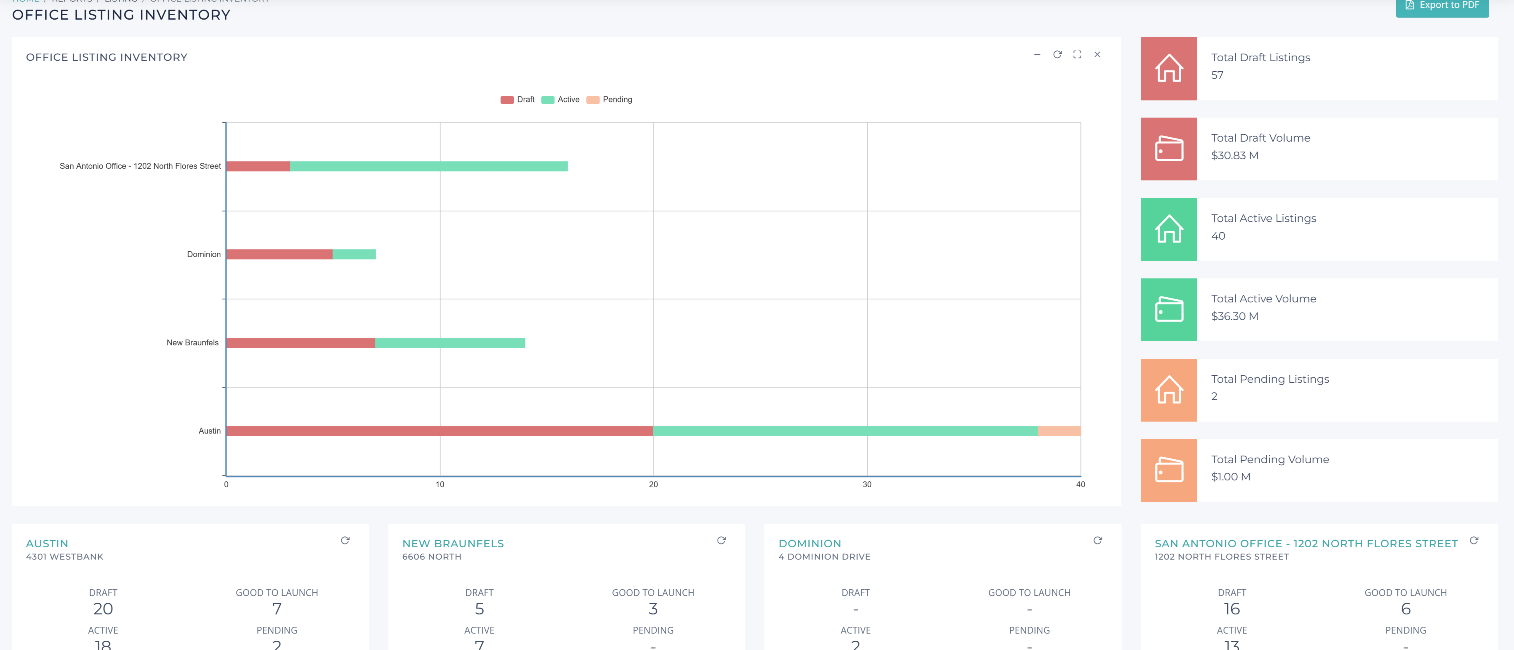Click the $36.30 M active volume value
Screen dimensions: 1514x650
point(1234,316)
